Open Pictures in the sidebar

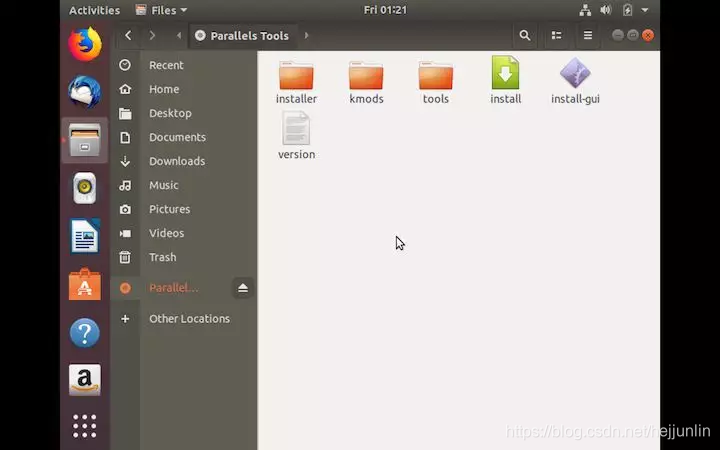click(x=184, y=209)
